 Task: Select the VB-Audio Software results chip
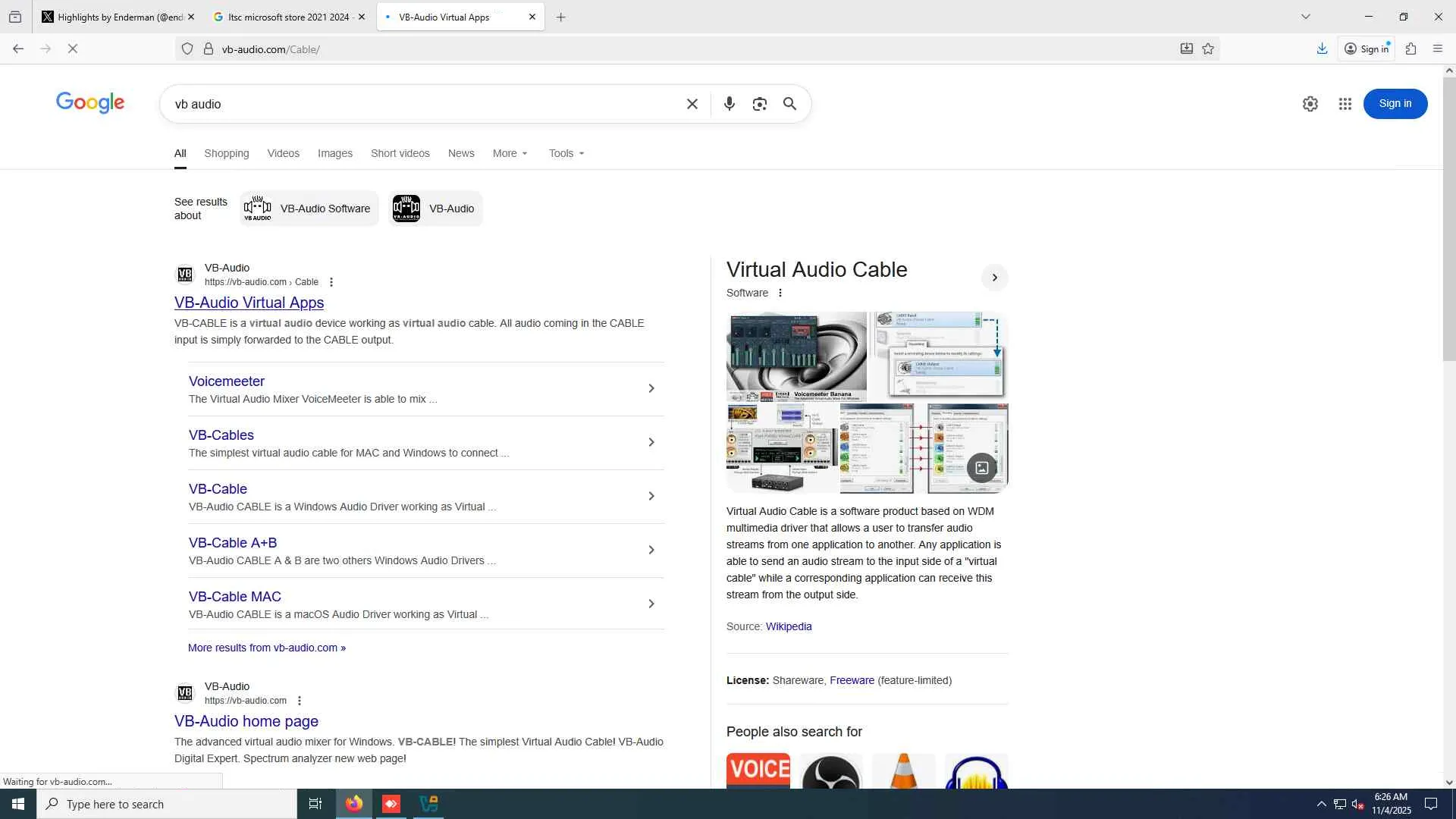pyautogui.click(x=309, y=209)
